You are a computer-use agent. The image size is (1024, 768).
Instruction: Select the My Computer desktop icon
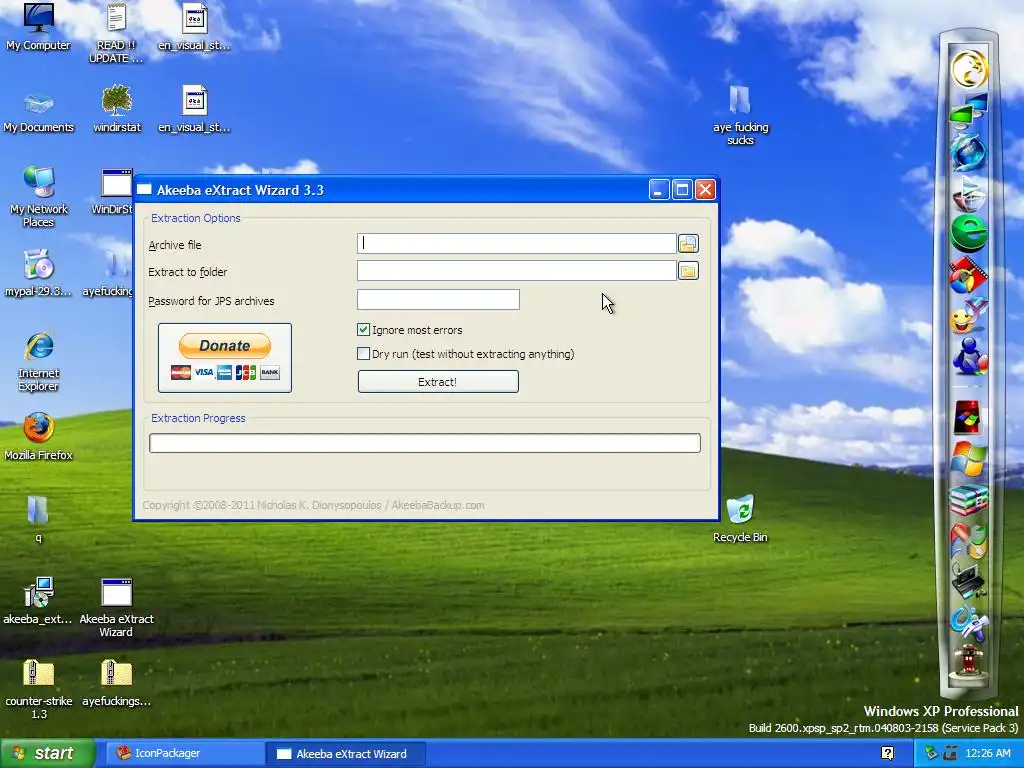point(39,28)
